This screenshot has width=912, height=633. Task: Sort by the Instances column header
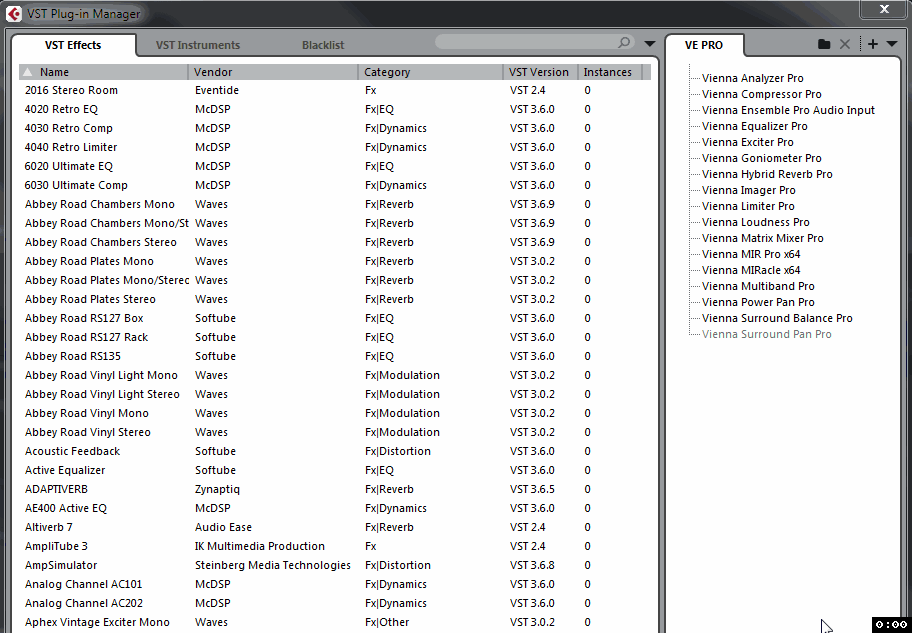coord(610,72)
